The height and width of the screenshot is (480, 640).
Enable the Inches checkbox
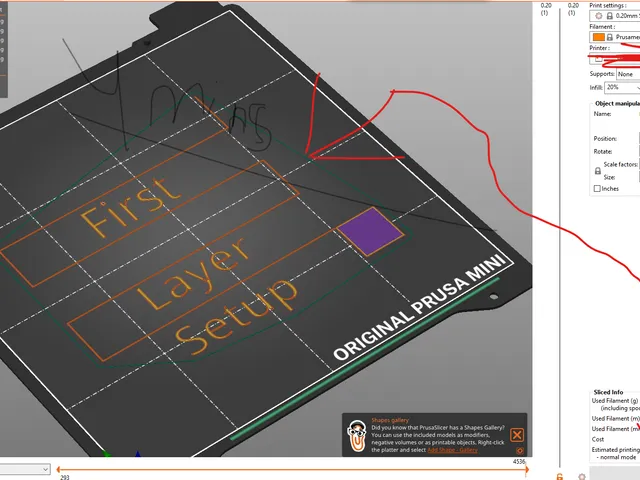[597, 189]
